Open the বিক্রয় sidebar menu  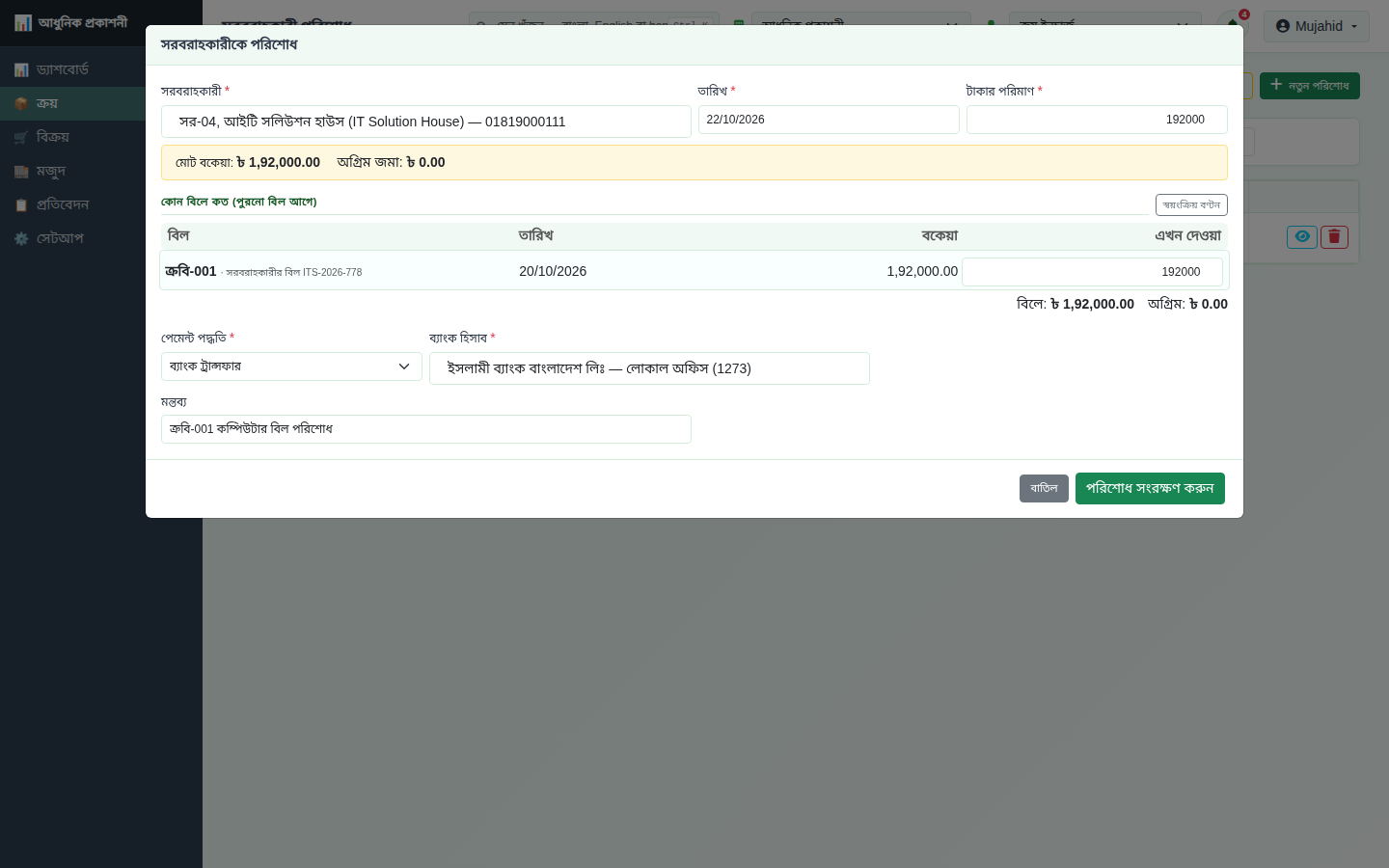(x=101, y=137)
